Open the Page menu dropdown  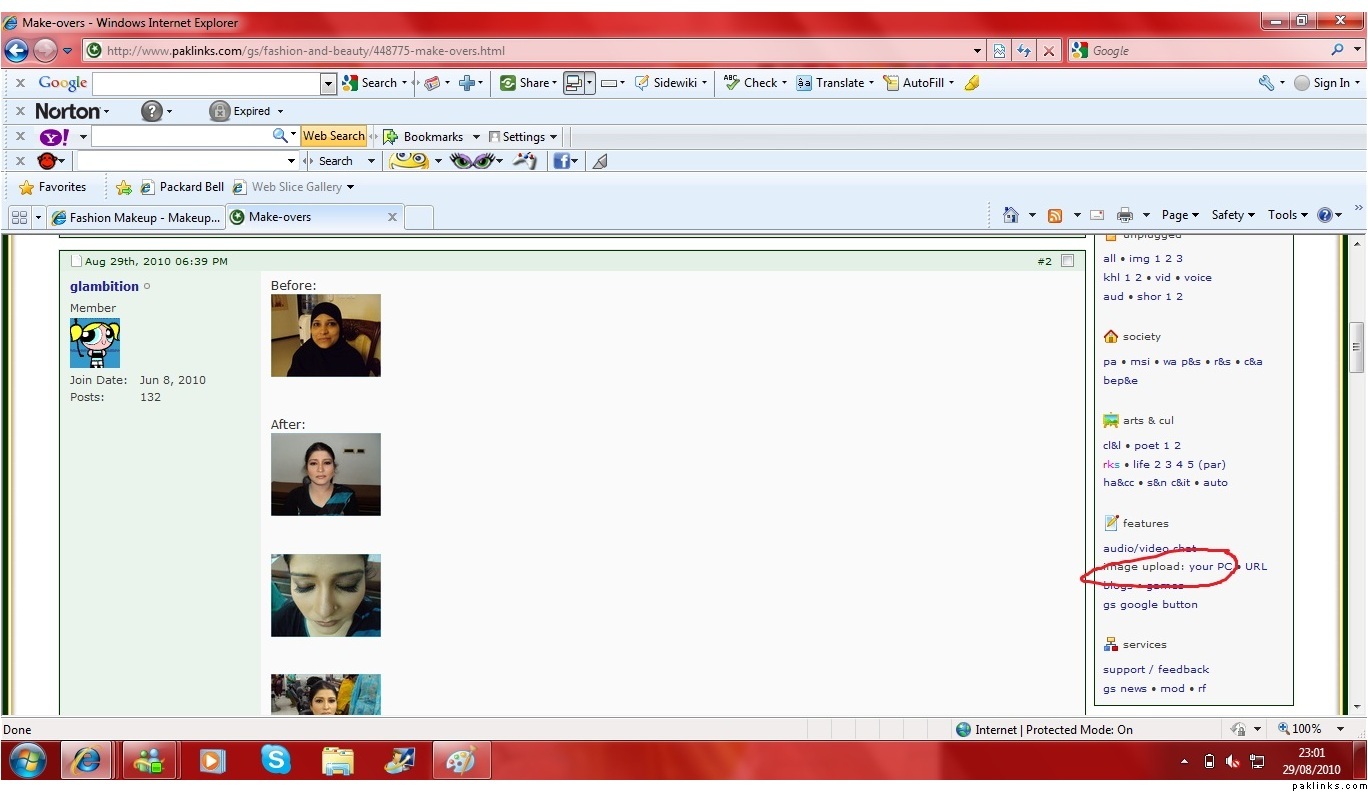[1180, 215]
